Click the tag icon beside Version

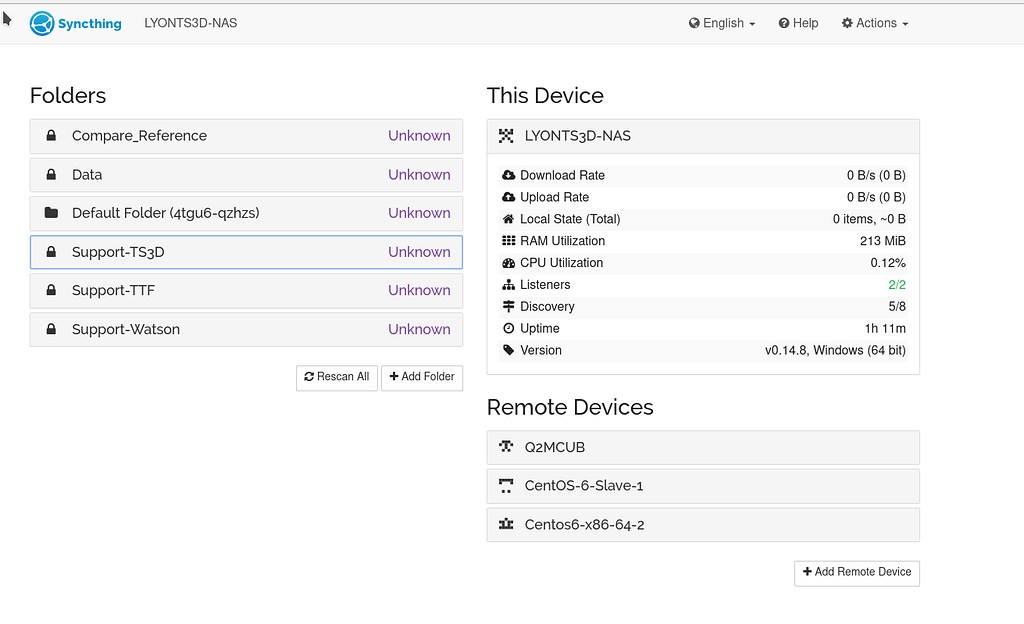pos(509,350)
